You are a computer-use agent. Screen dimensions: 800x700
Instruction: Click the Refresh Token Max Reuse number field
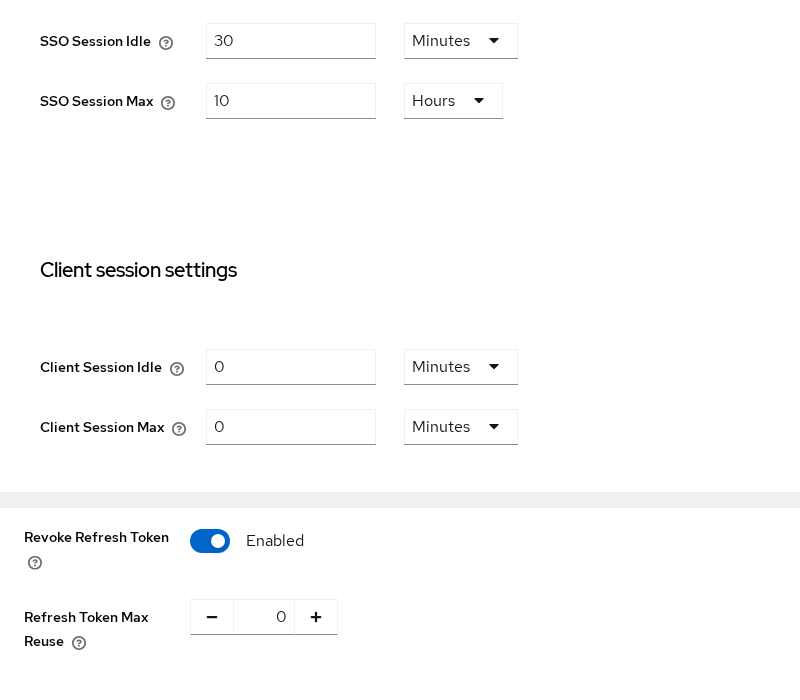click(x=264, y=617)
